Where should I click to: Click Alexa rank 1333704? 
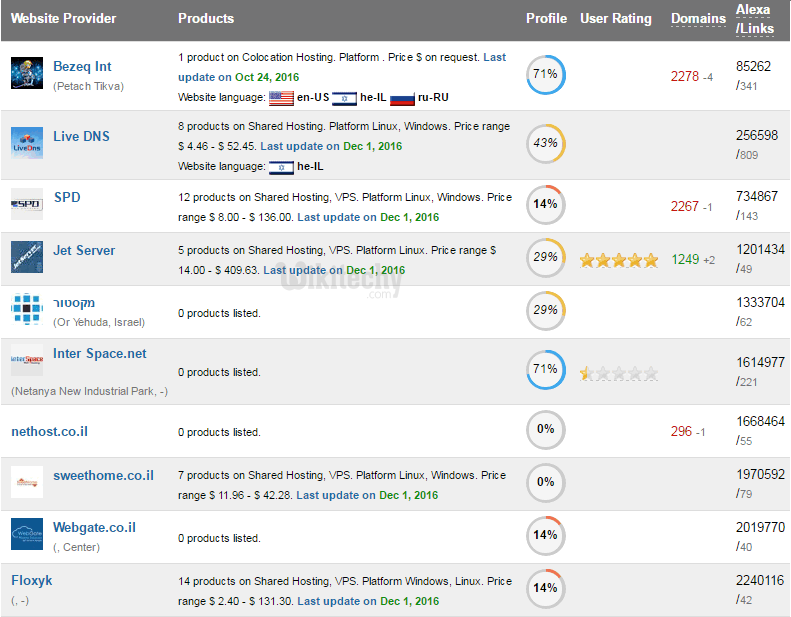[760, 303]
